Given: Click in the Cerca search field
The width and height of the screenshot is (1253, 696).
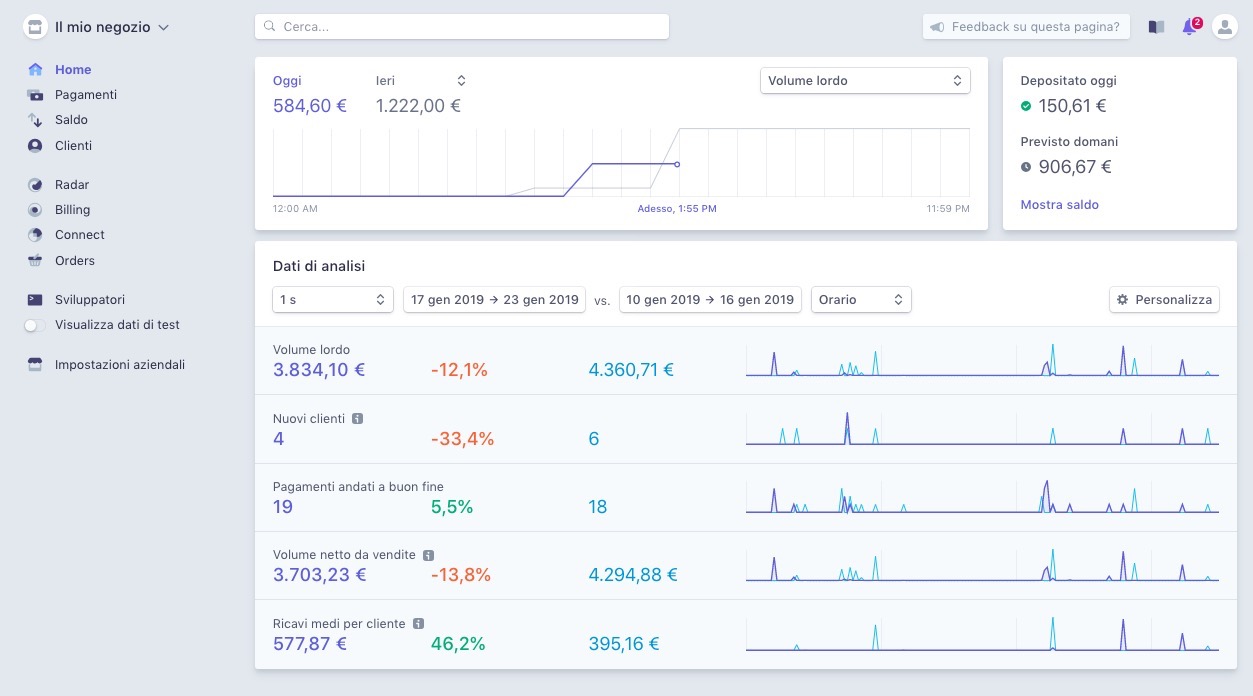Looking at the screenshot, I should click(462, 27).
